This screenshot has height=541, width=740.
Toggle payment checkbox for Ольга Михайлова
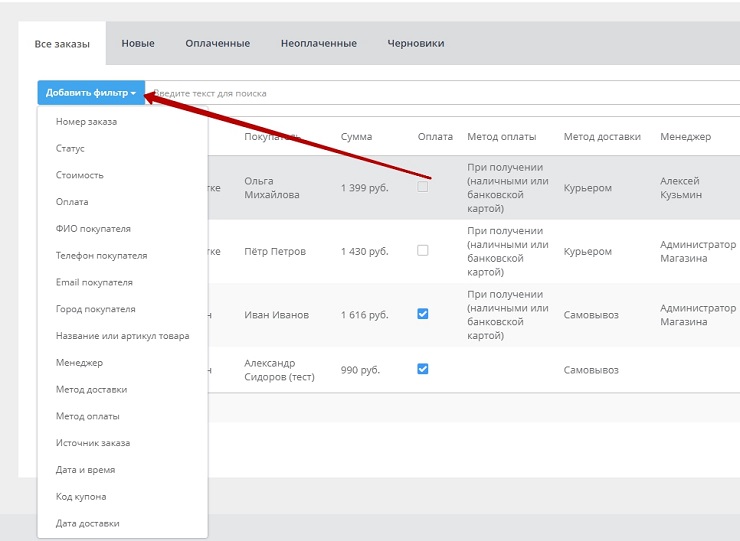click(423, 187)
